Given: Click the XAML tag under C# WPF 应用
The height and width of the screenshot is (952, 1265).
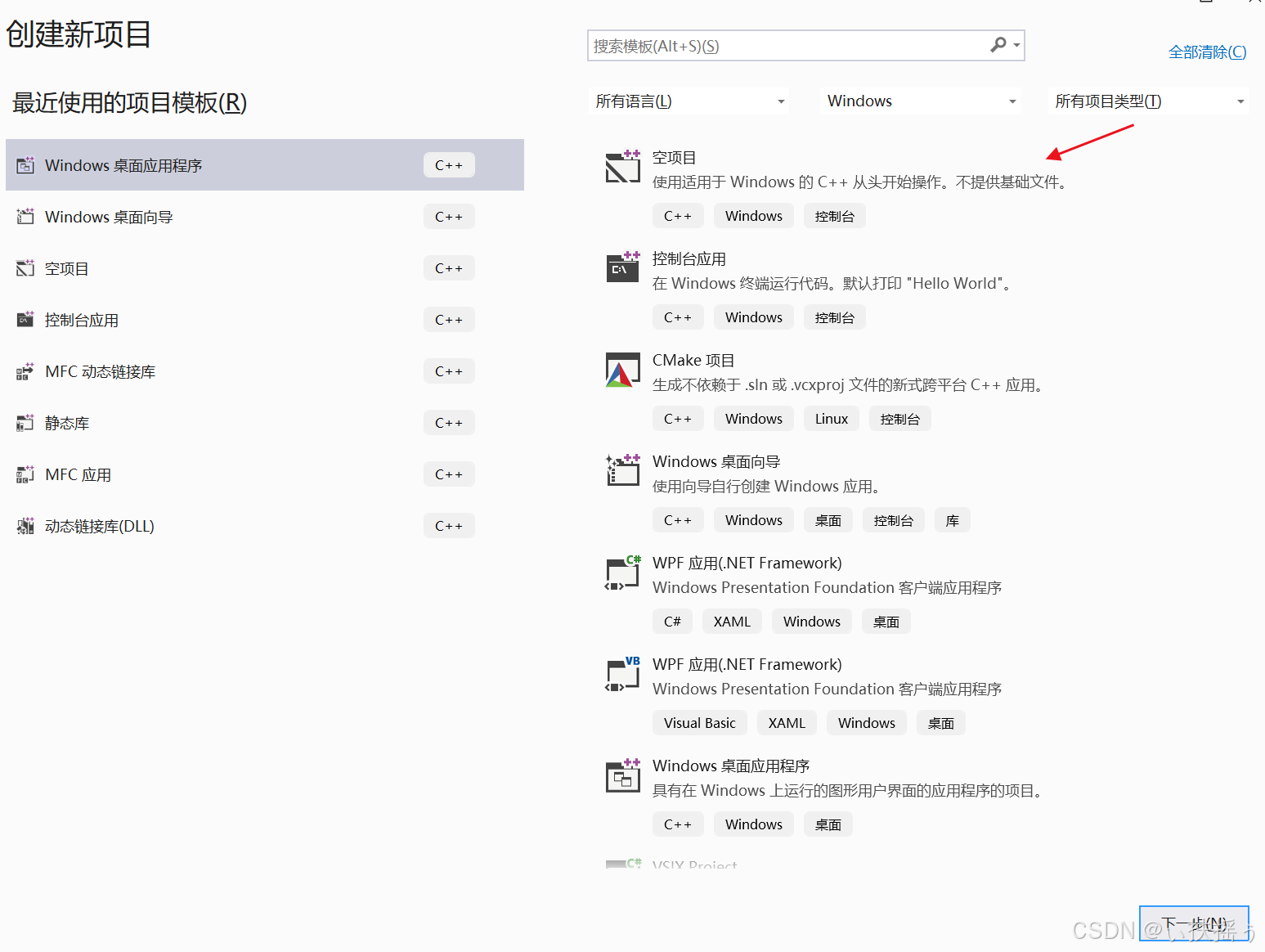Looking at the screenshot, I should click(x=732, y=622).
